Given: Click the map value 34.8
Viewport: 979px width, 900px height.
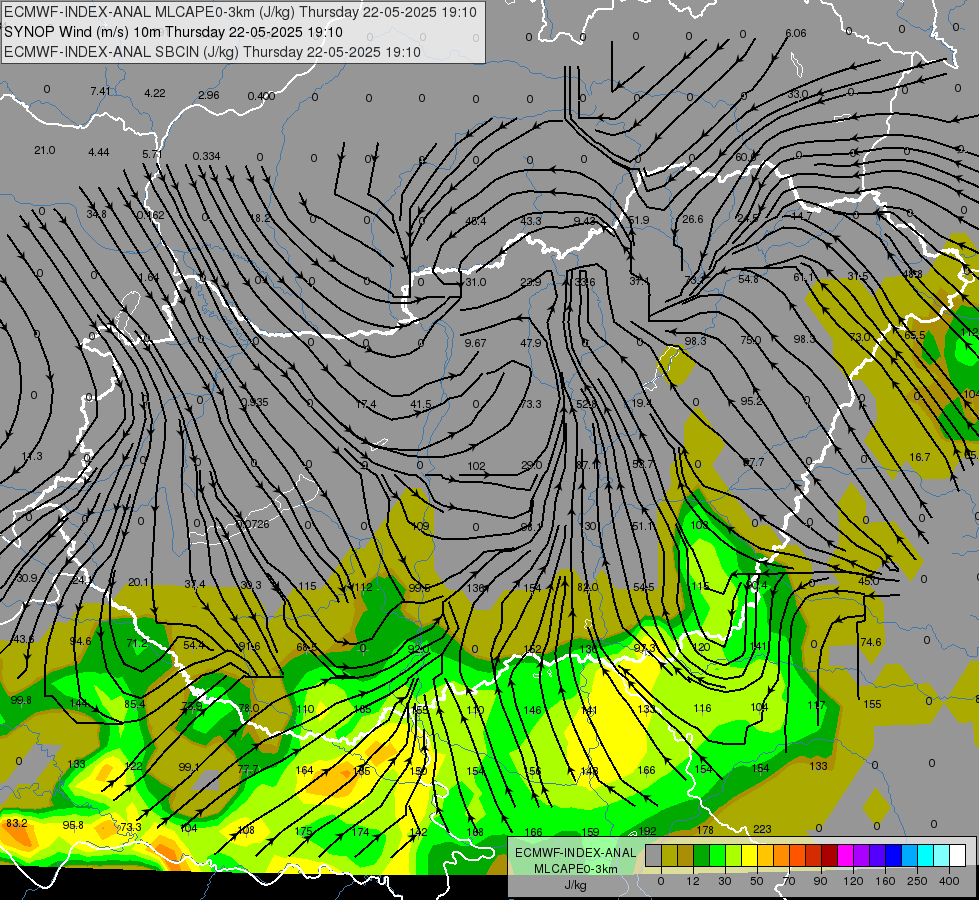Looking at the screenshot, I should (97, 214).
